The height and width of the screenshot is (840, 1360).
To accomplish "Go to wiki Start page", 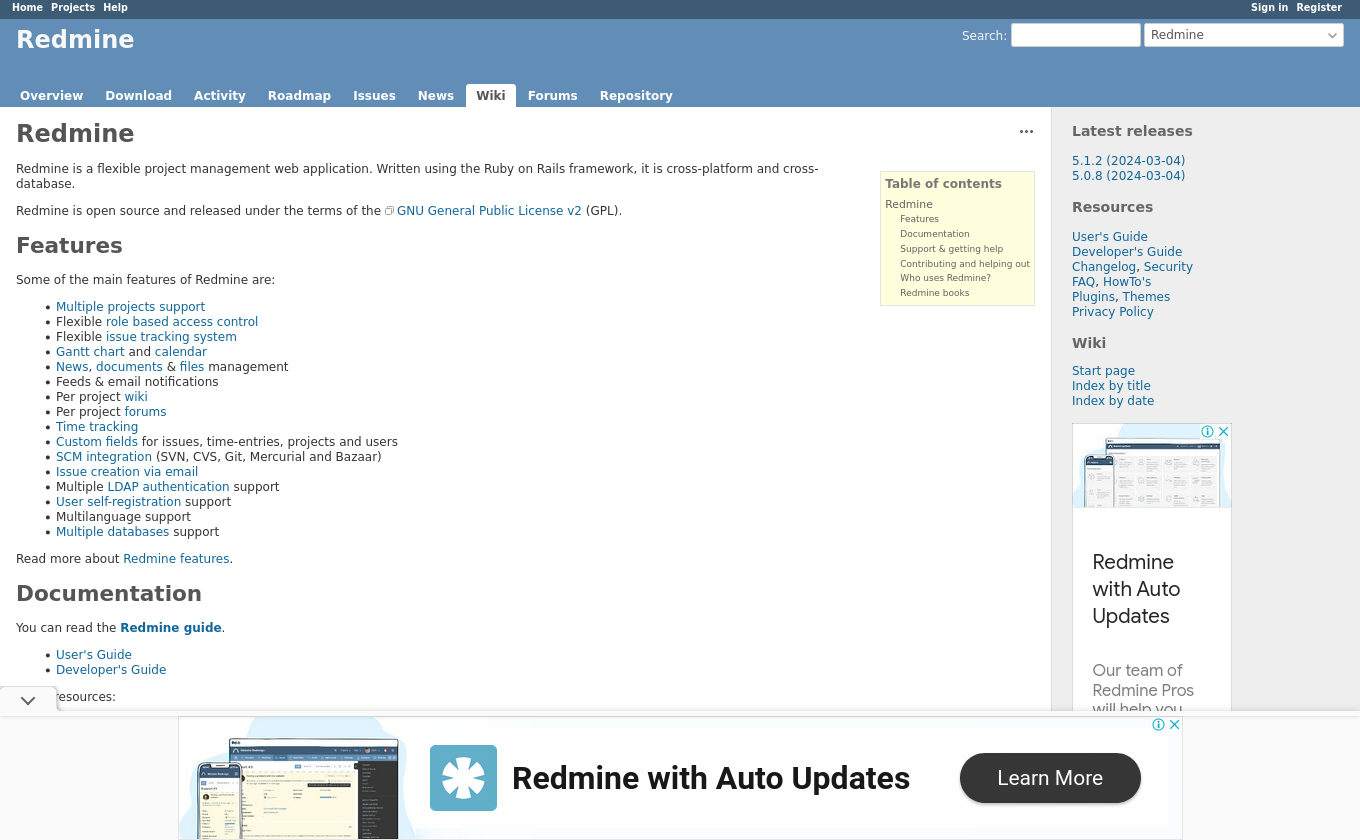I will click(1103, 371).
